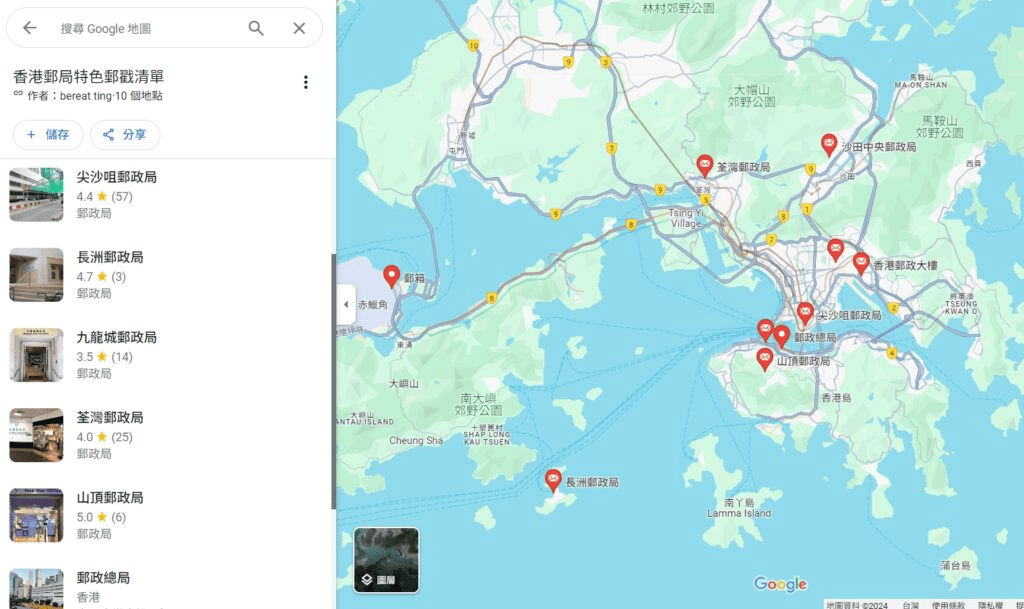Click the 分享 share button
The width and height of the screenshot is (1024, 609).
125,134
